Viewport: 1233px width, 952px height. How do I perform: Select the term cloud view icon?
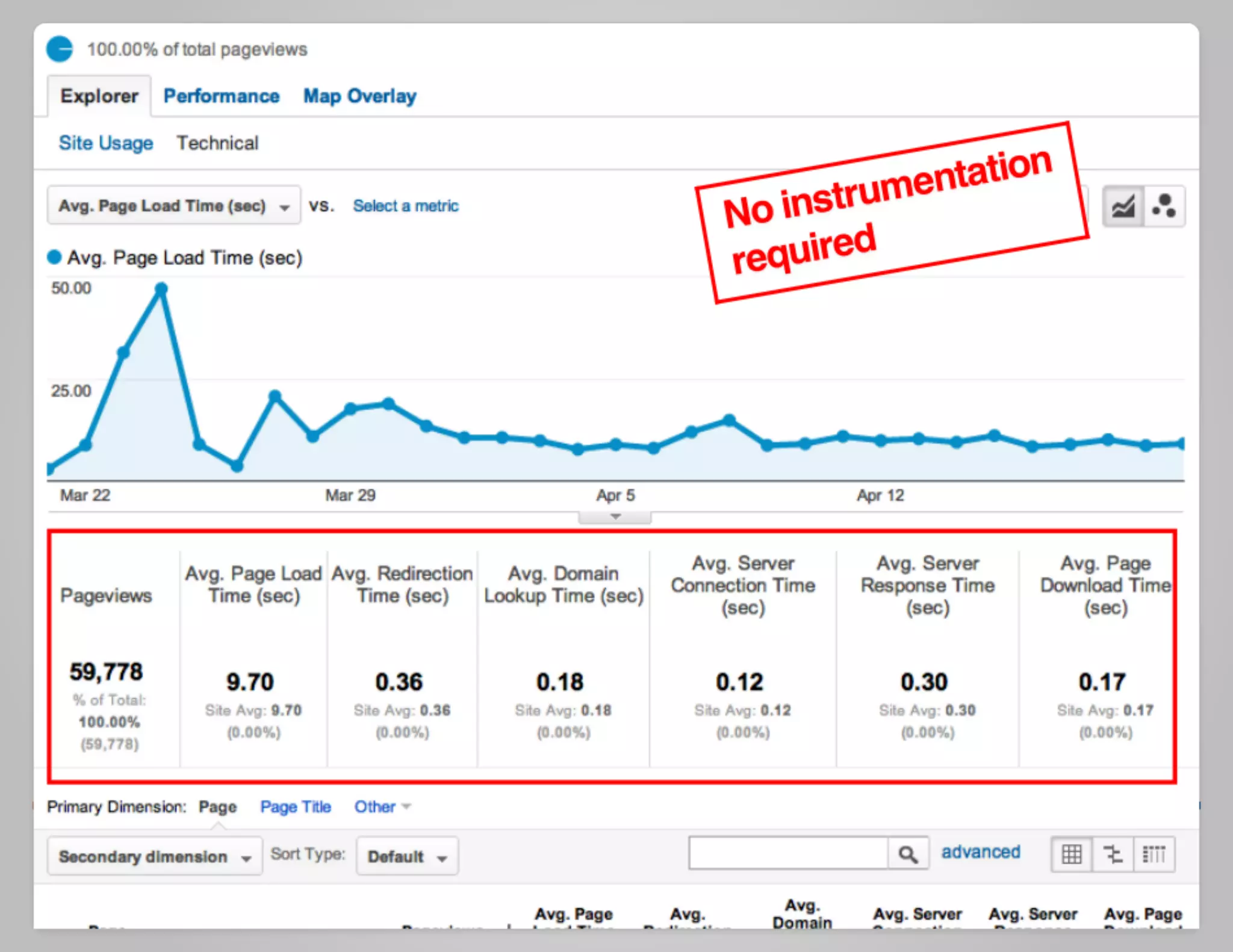[x=1154, y=854]
